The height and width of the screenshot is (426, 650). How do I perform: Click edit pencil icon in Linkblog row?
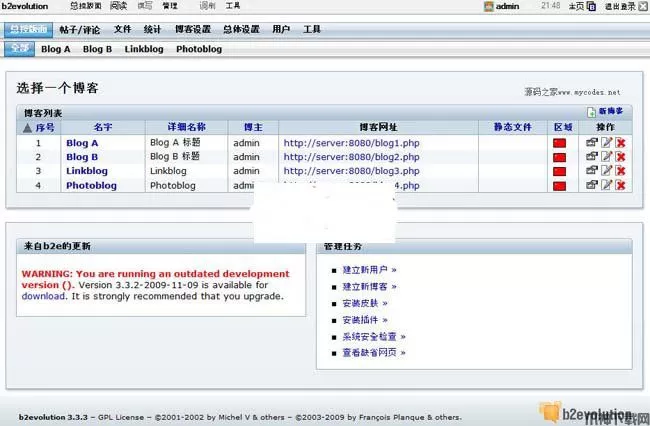point(606,170)
